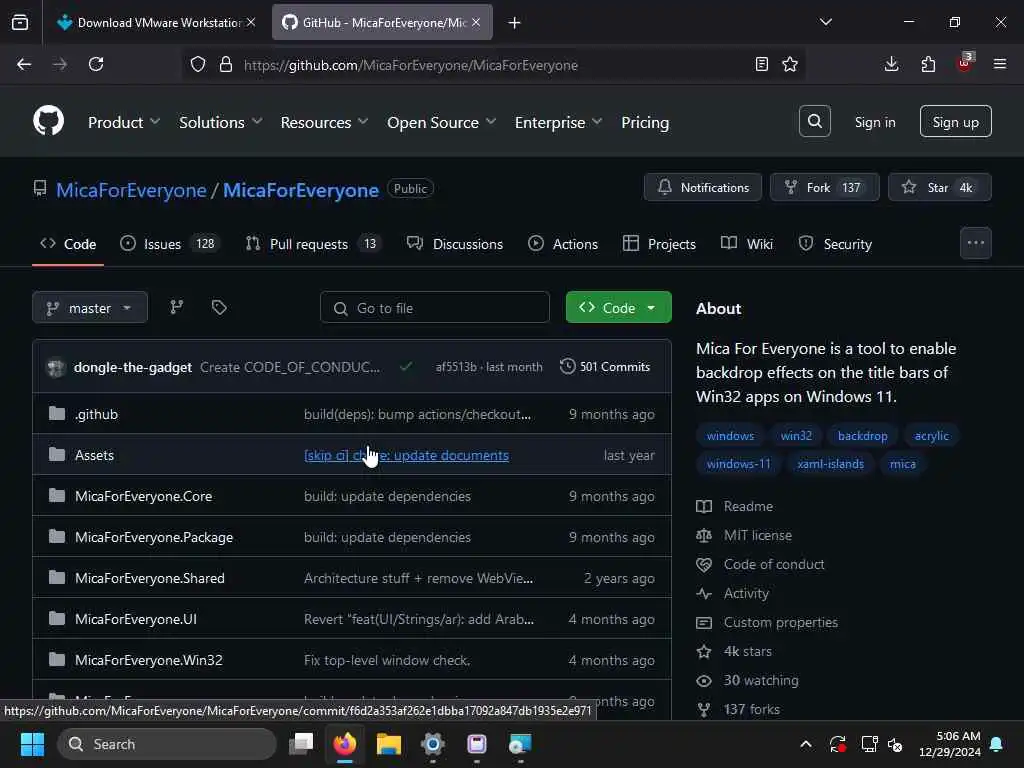The image size is (1024, 768).
Task: Expand the Resources dropdown
Action: click(324, 122)
